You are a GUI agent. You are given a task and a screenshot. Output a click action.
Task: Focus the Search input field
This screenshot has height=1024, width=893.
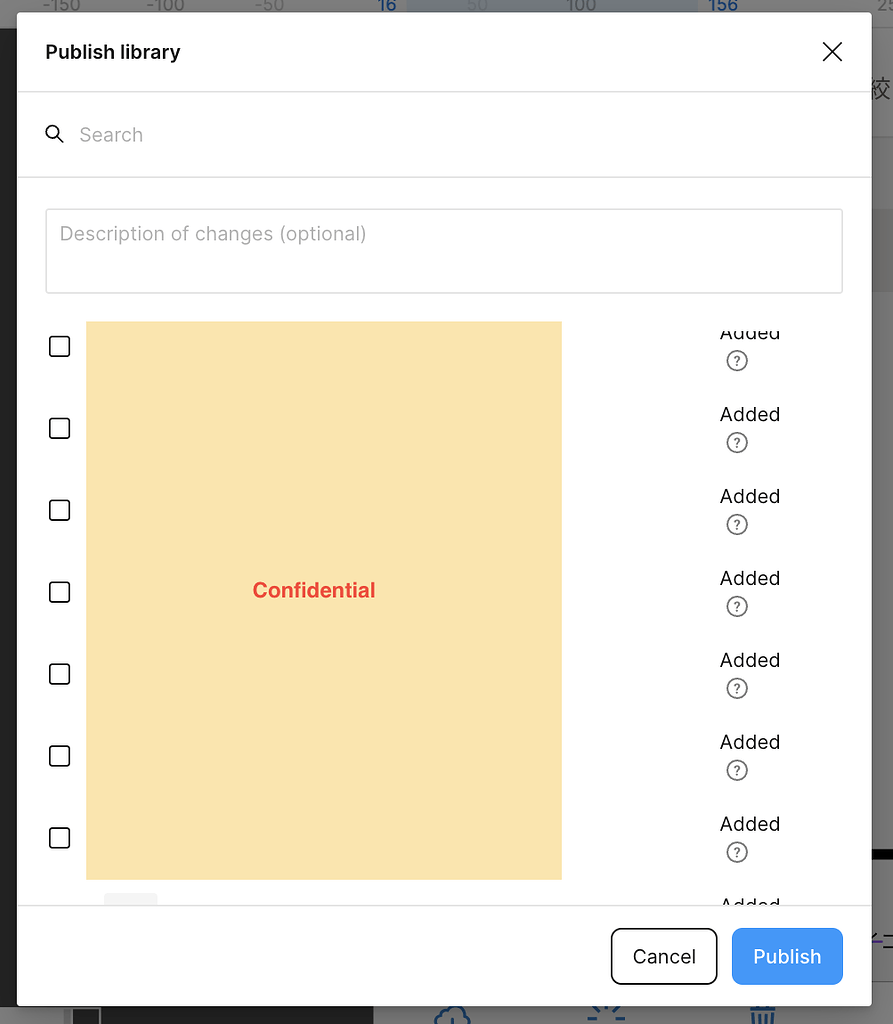click(x=457, y=135)
